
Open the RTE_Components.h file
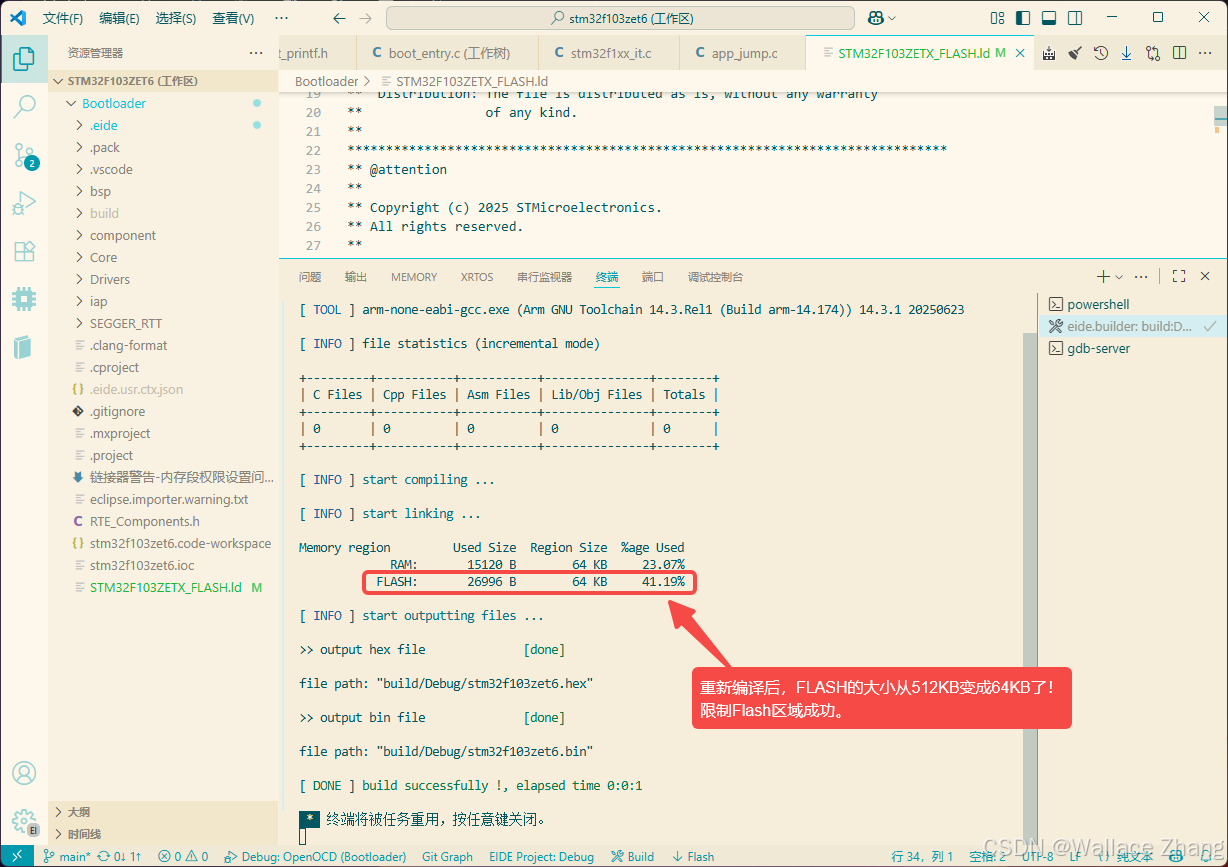(163, 521)
